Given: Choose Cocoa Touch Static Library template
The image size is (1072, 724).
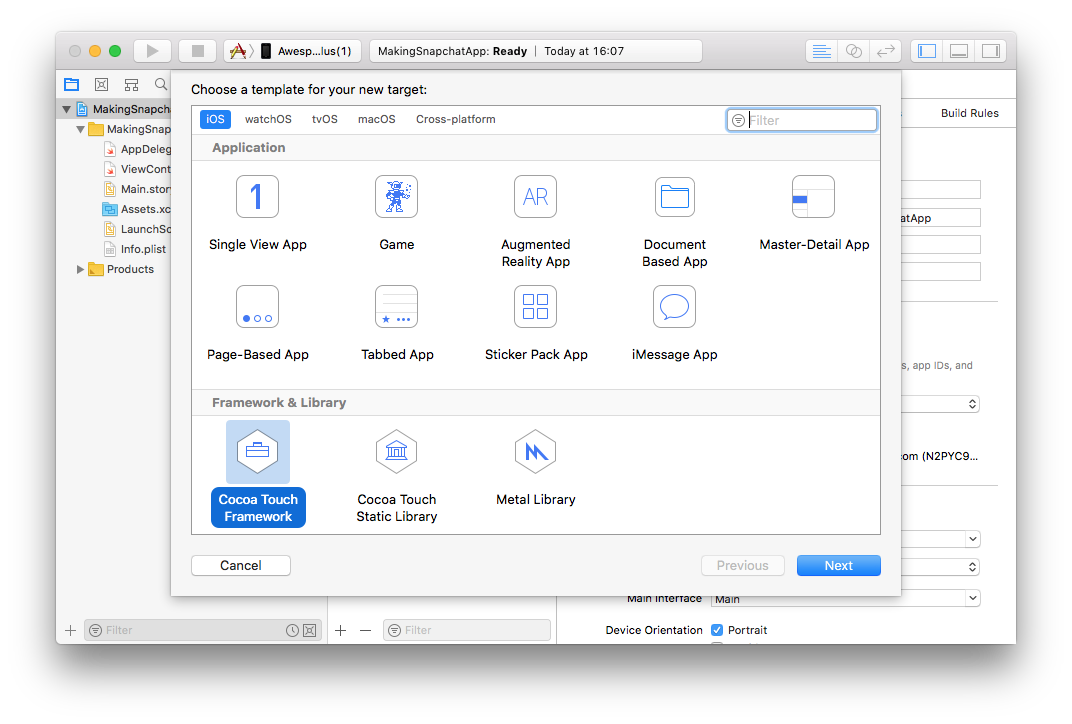Looking at the screenshot, I should (397, 475).
